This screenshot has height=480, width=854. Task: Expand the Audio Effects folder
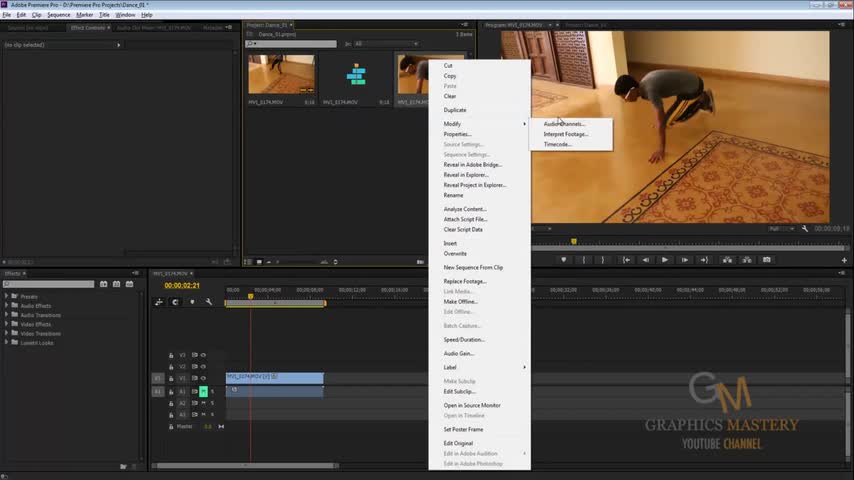(x=7, y=306)
